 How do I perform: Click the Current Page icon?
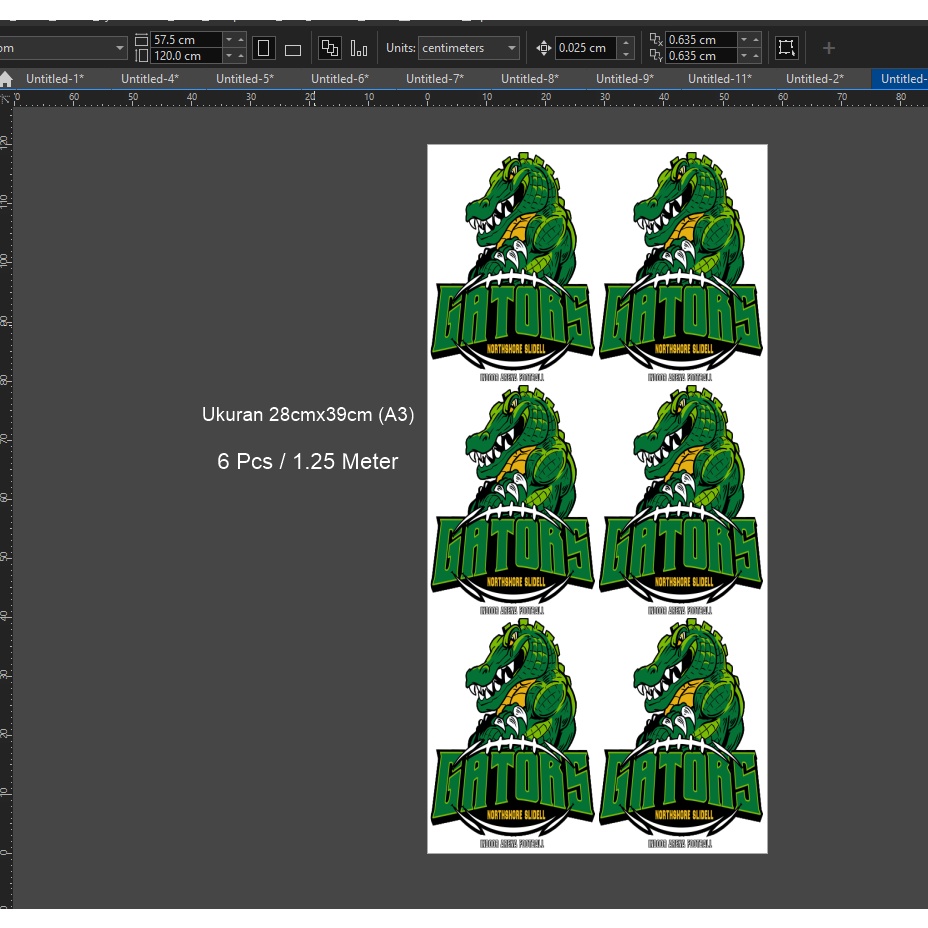point(358,47)
